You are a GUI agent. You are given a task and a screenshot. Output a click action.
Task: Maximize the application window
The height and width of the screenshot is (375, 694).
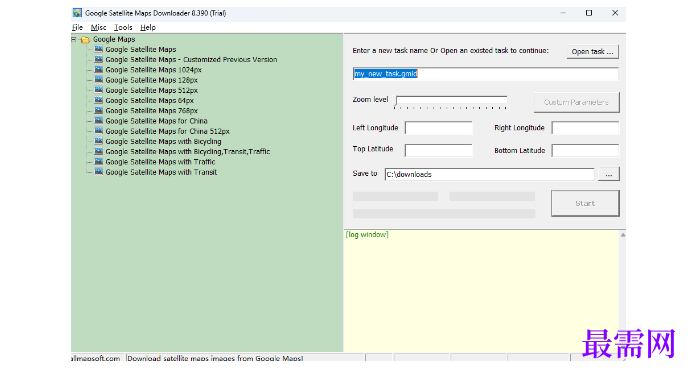click(x=589, y=13)
